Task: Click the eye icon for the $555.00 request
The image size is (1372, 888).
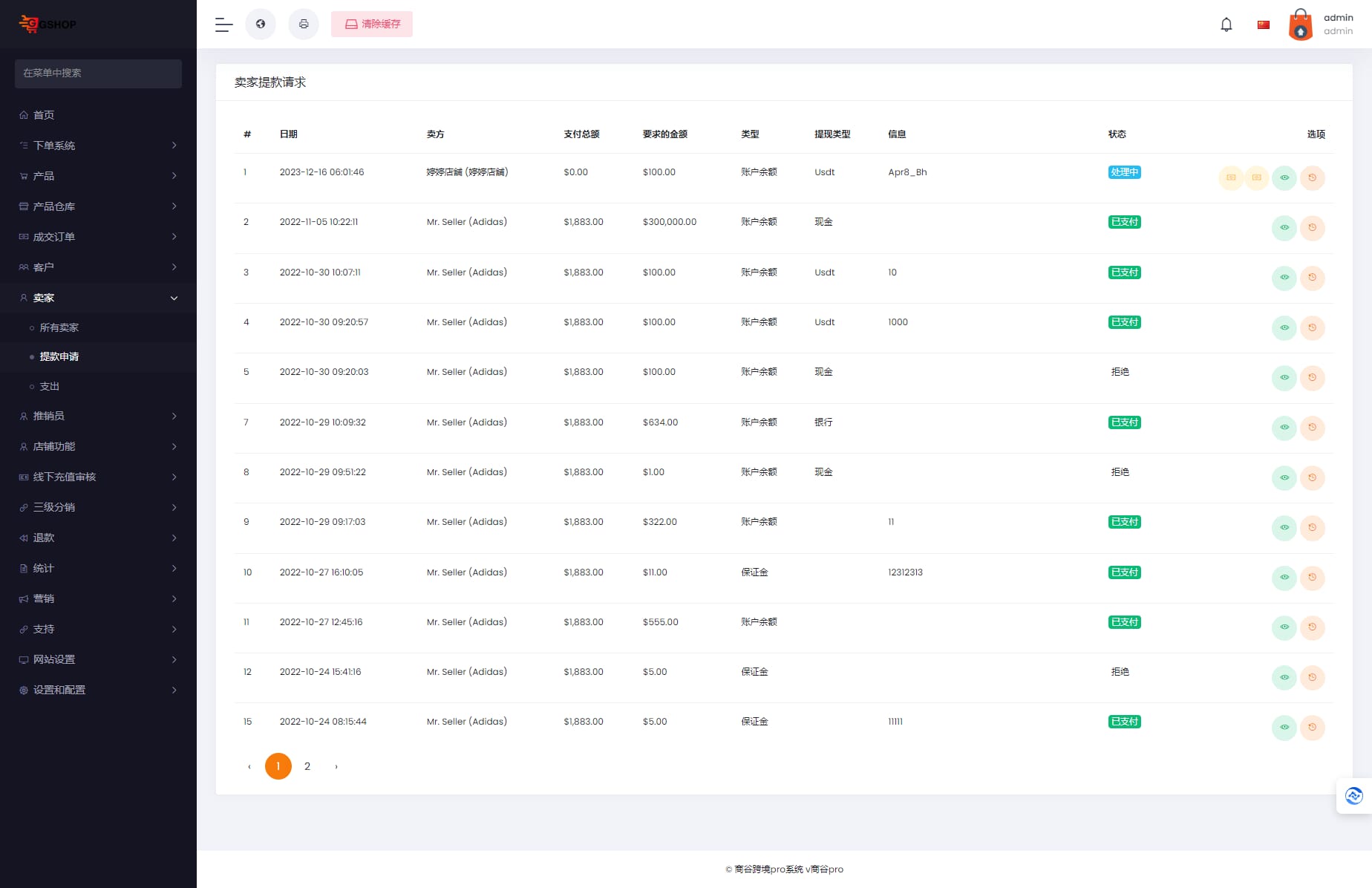Action: (1284, 627)
